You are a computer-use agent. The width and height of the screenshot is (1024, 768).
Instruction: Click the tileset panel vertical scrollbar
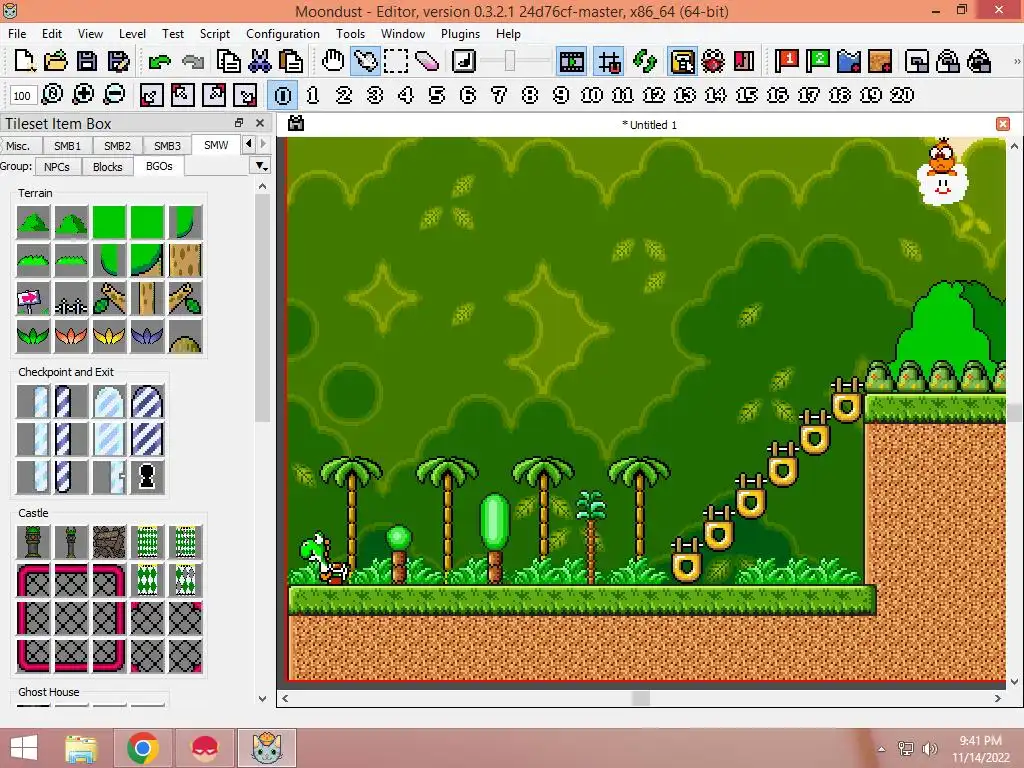tap(262, 308)
